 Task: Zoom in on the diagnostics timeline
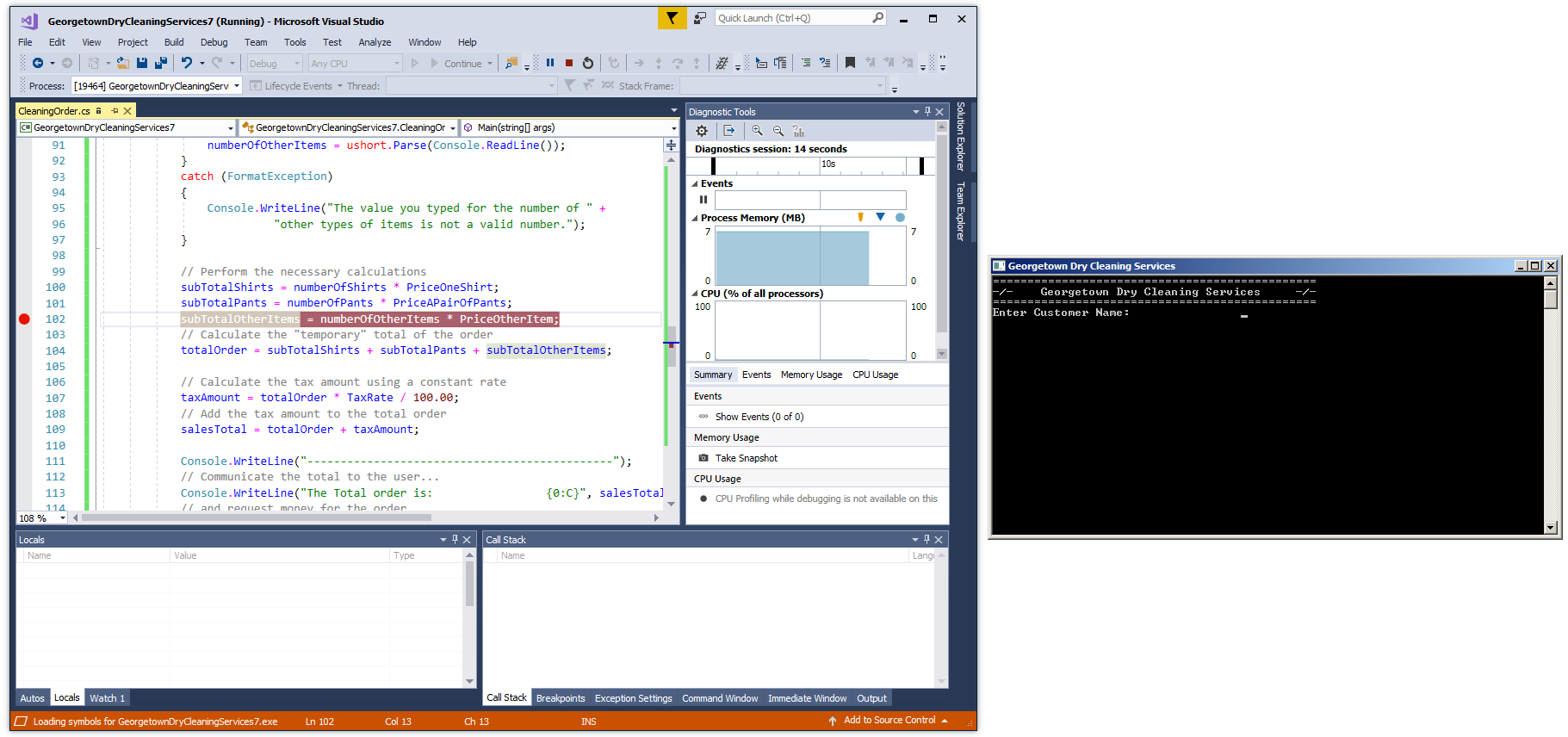[x=757, y=131]
